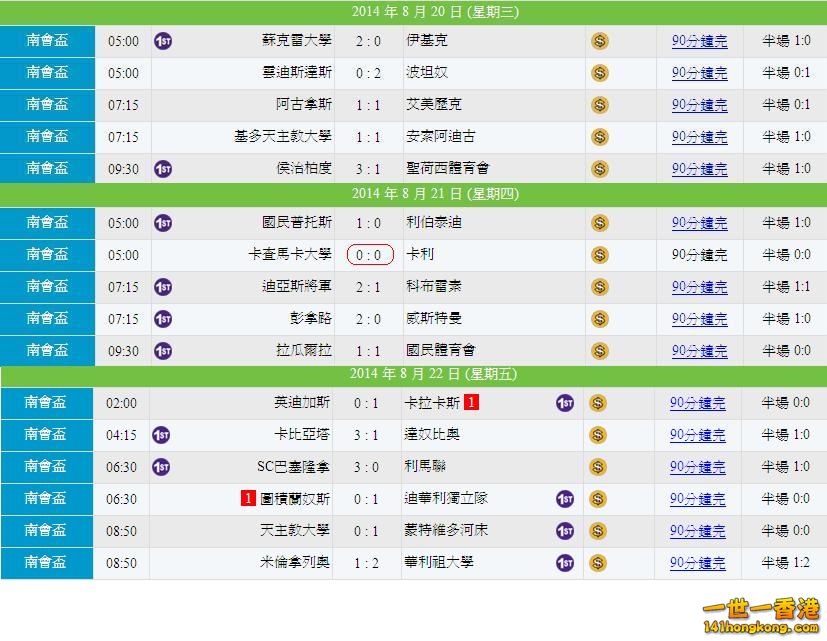Click team name 達奴比奧
The width and height of the screenshot is (827, 641).
coord(432,435)
